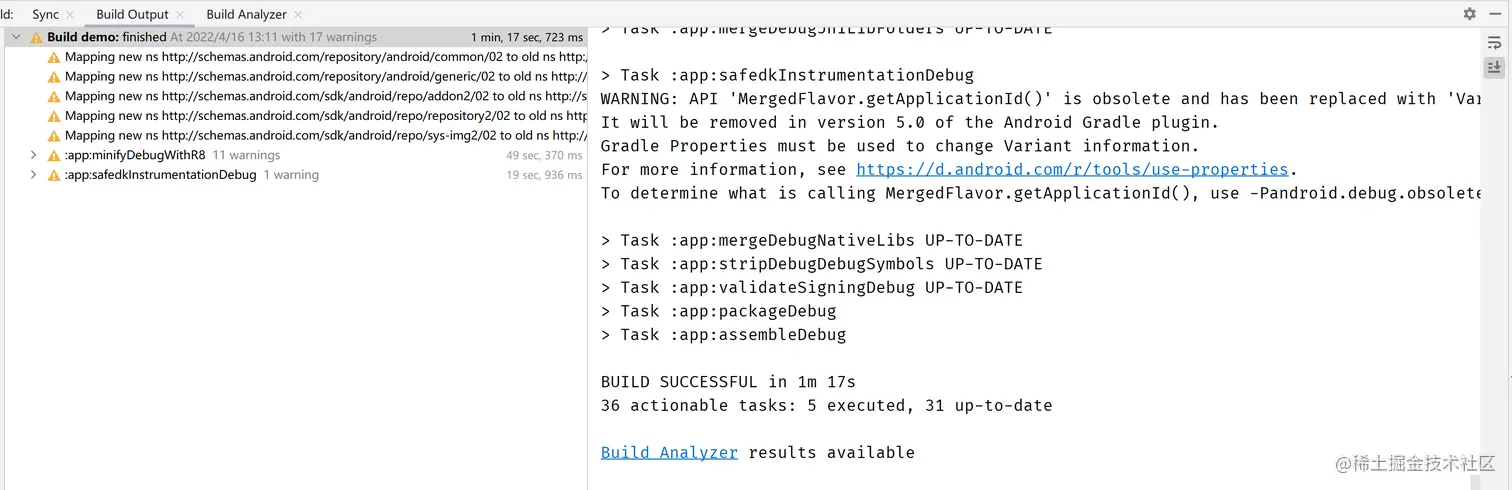The width and height of the screenshot is (1512, 490).
Task: Click the 'Task :app:packageDebug' line
Action: click(x=718, y=311)
